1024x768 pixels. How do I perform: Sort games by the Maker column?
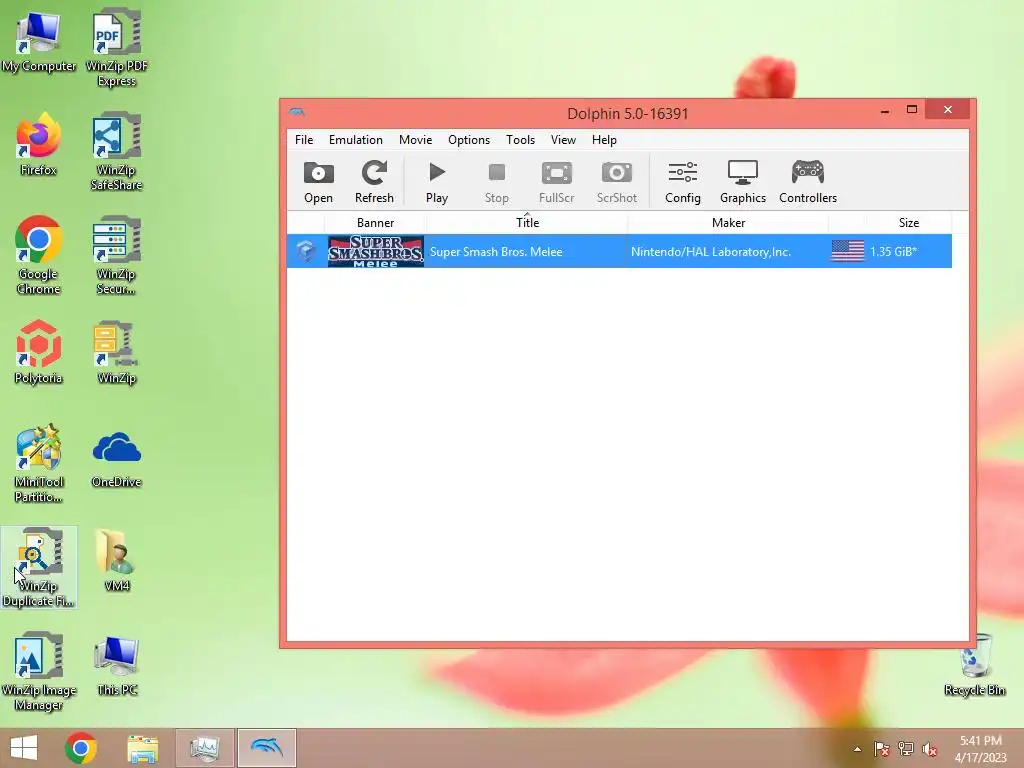pos(728,223)
